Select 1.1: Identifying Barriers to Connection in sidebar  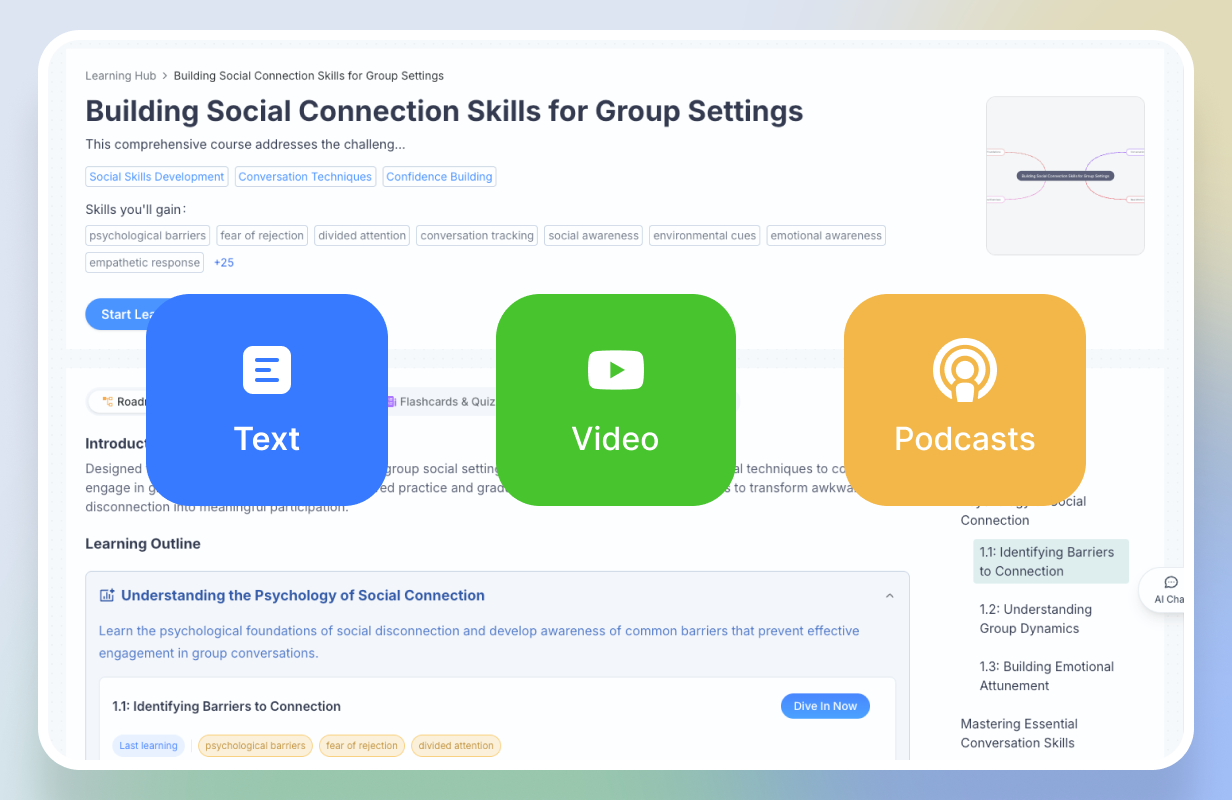[x=1046, y=561]
